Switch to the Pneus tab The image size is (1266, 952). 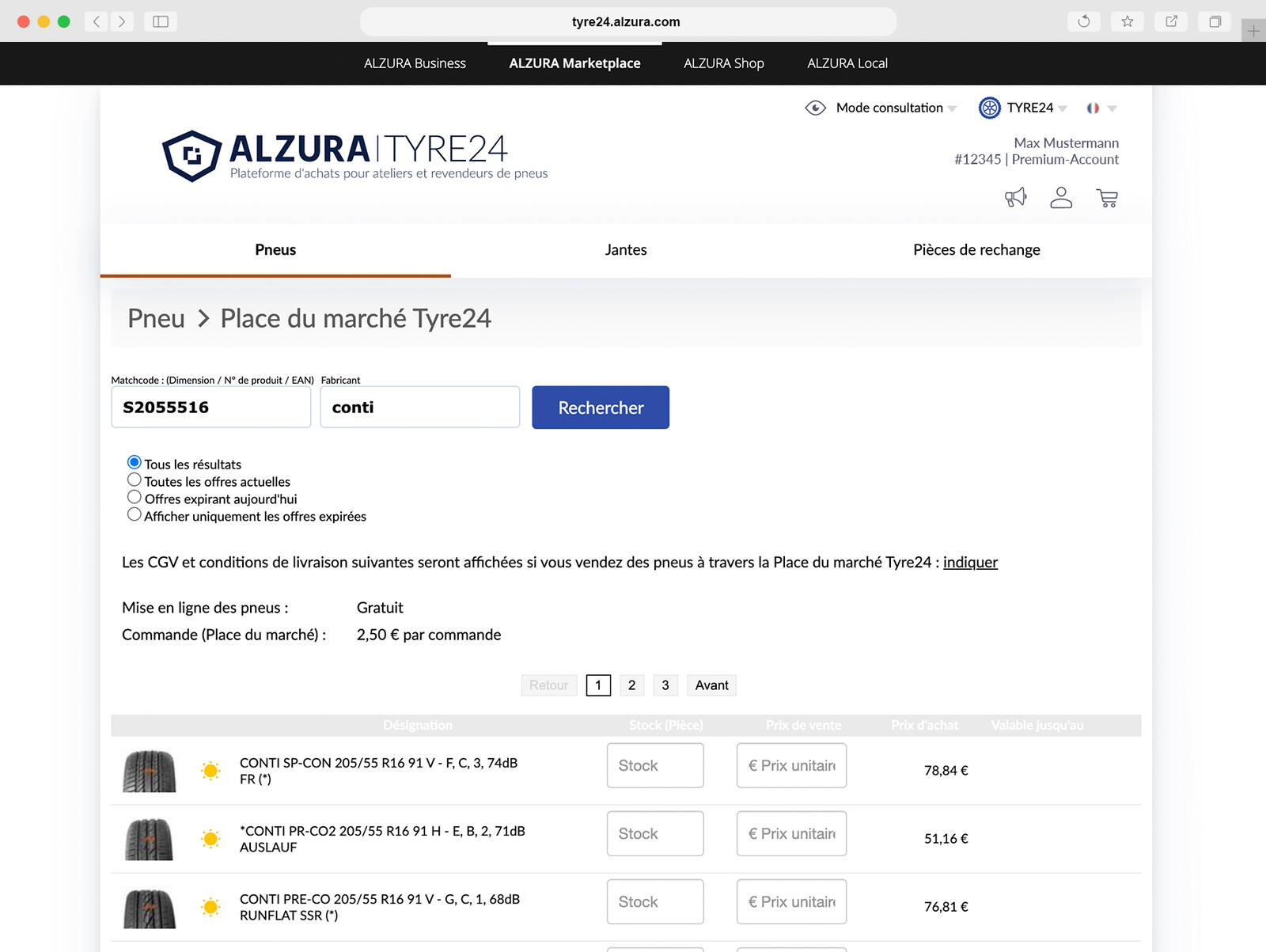275,250
